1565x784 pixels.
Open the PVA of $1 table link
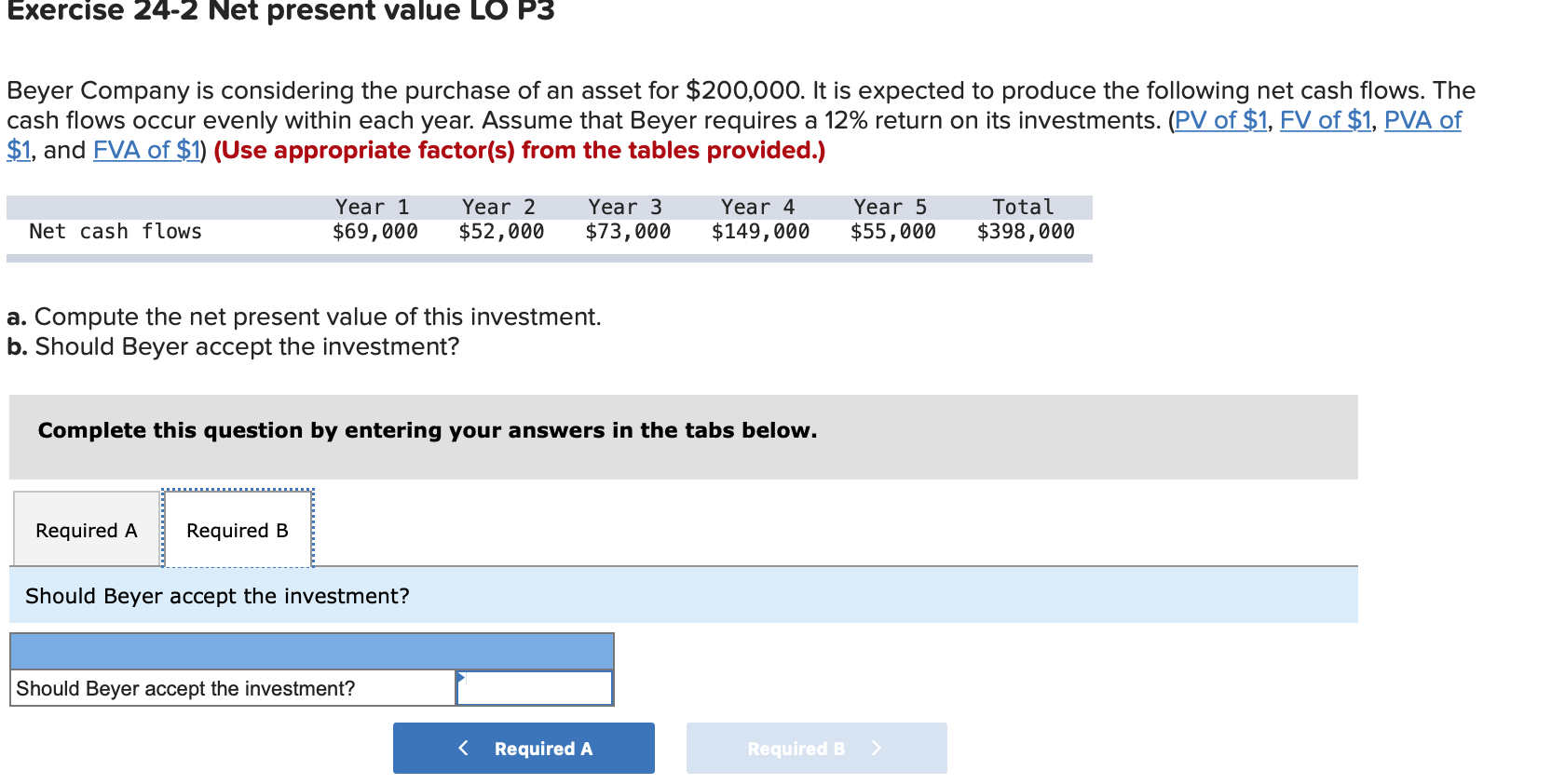1423,120
